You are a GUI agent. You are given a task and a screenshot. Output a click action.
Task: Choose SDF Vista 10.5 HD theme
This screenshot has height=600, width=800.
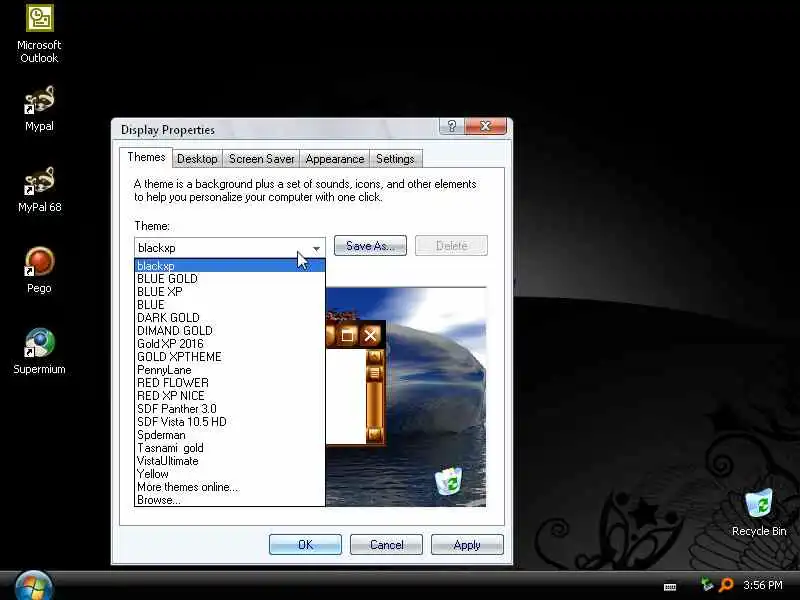coord(230,422)
